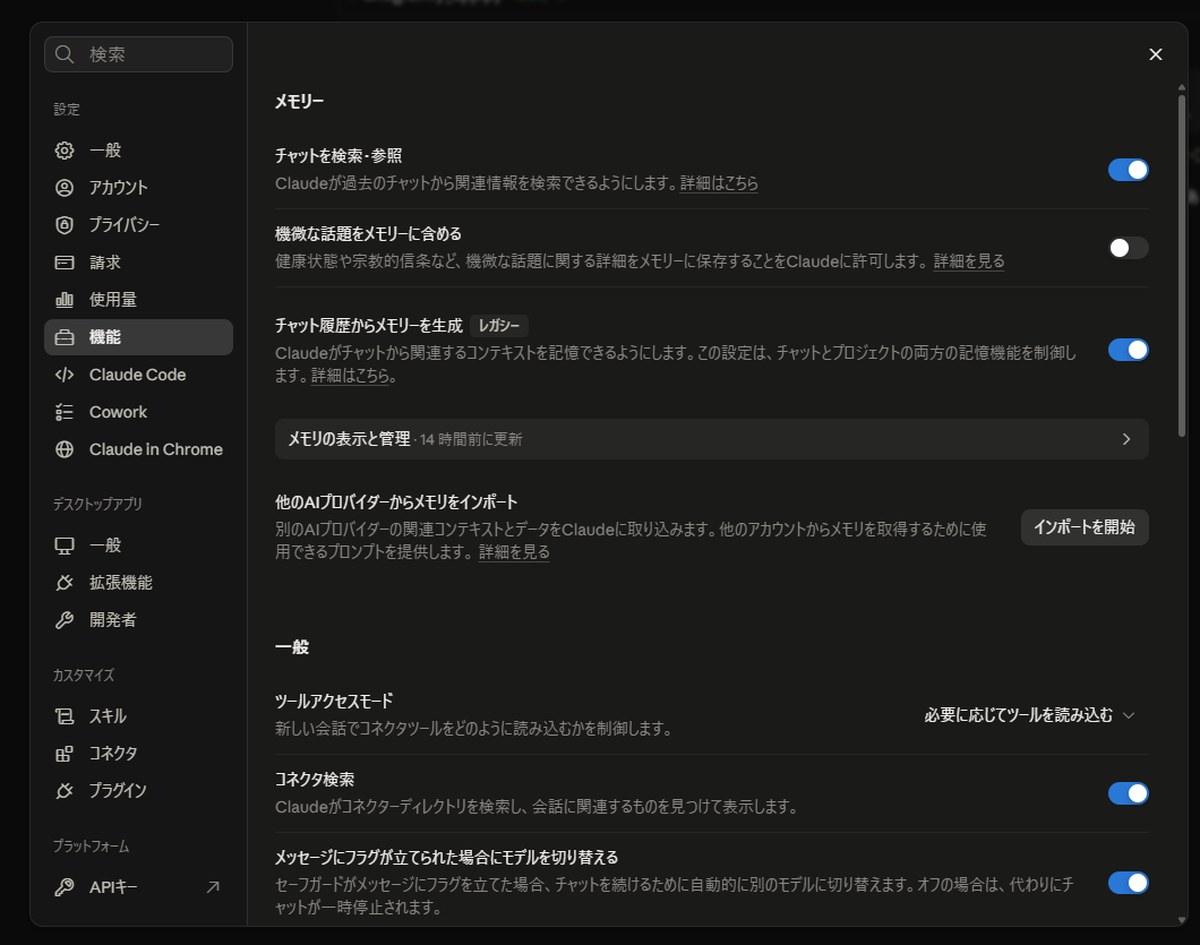This screenshot has height=945, width=1200.
Task: Switch to Cowork settings
Action: [139, 412]
